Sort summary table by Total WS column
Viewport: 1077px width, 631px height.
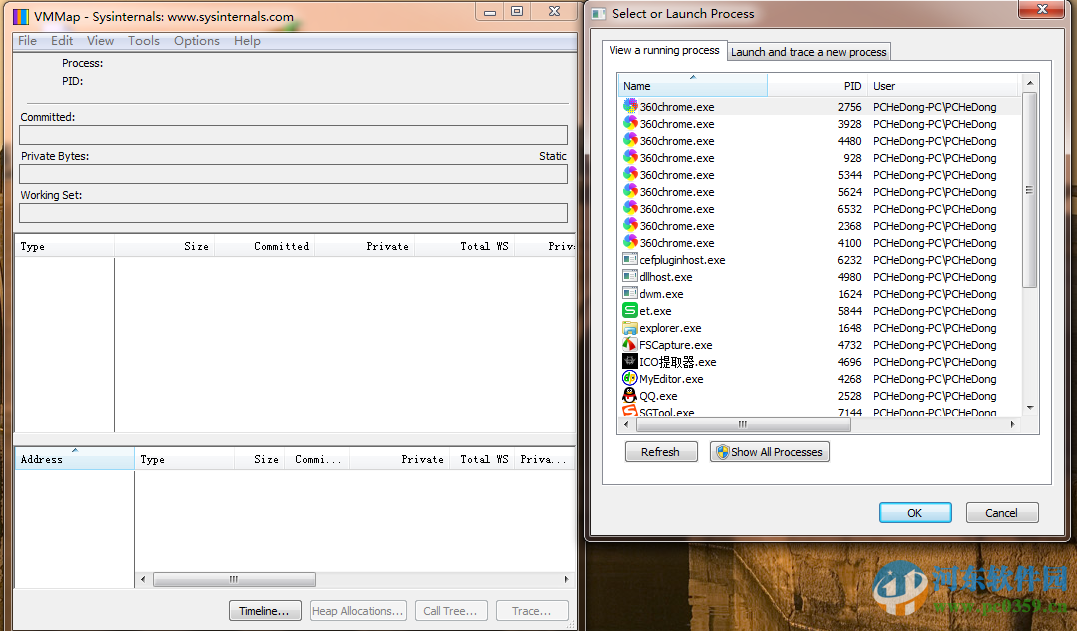tap(465, 246)
